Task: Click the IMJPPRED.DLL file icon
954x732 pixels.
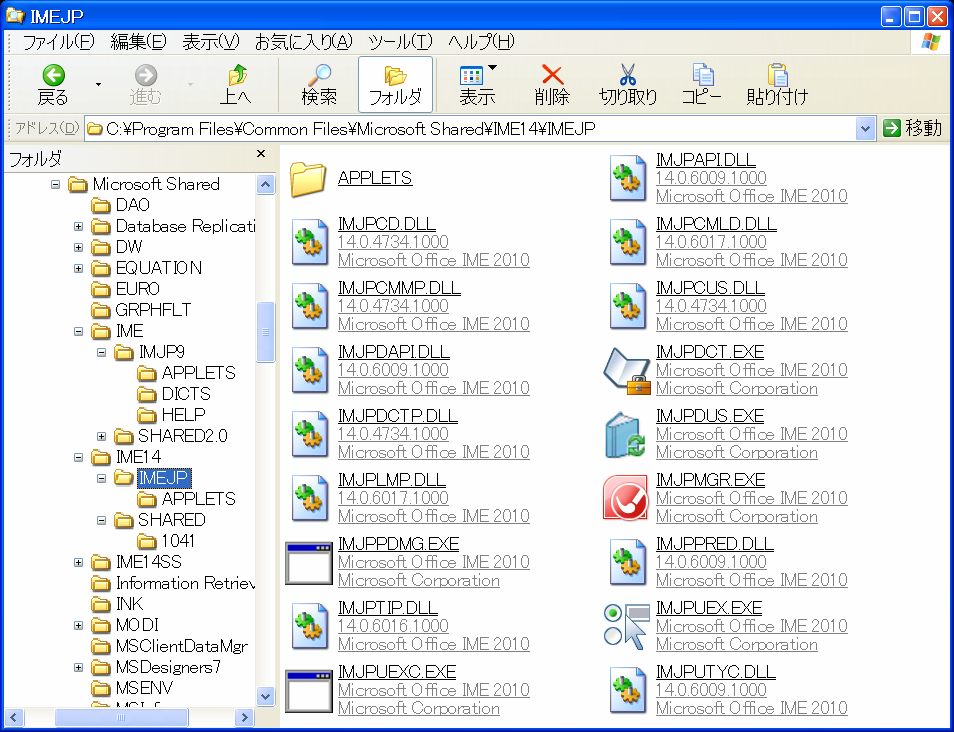Action: coord(627,562)
